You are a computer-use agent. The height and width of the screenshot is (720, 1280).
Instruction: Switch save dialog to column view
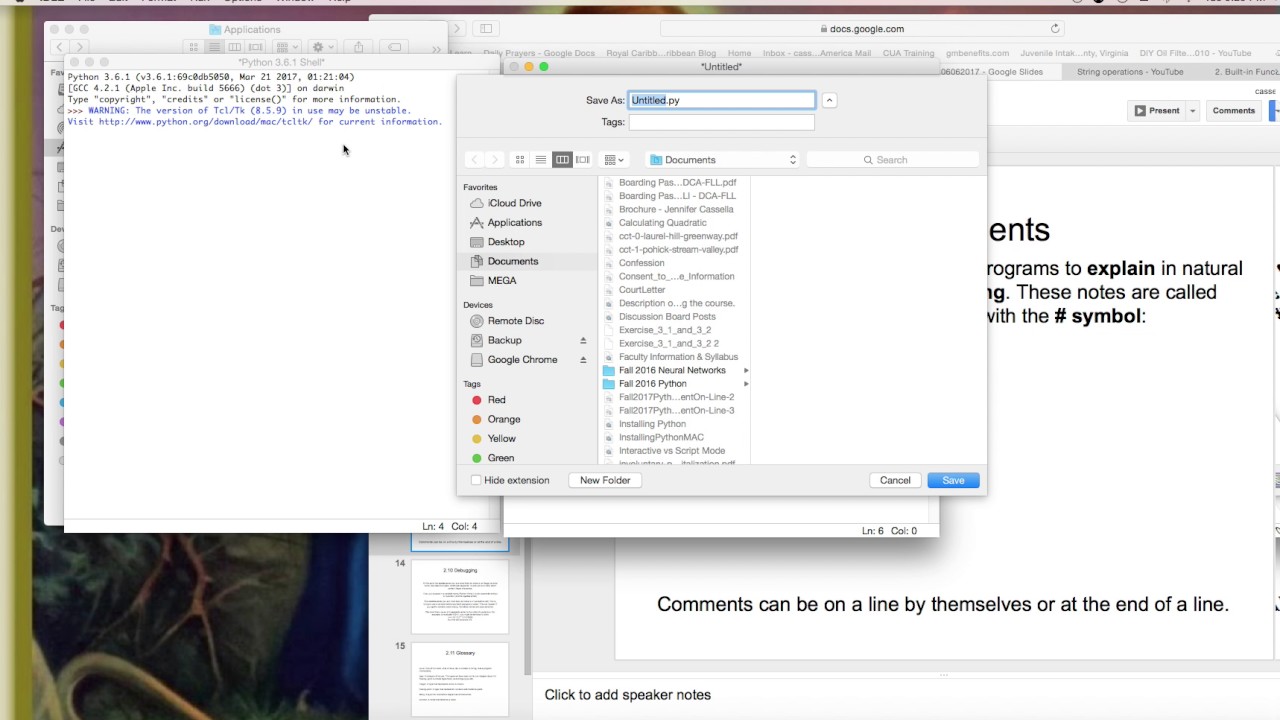click(x=562, y=160)
